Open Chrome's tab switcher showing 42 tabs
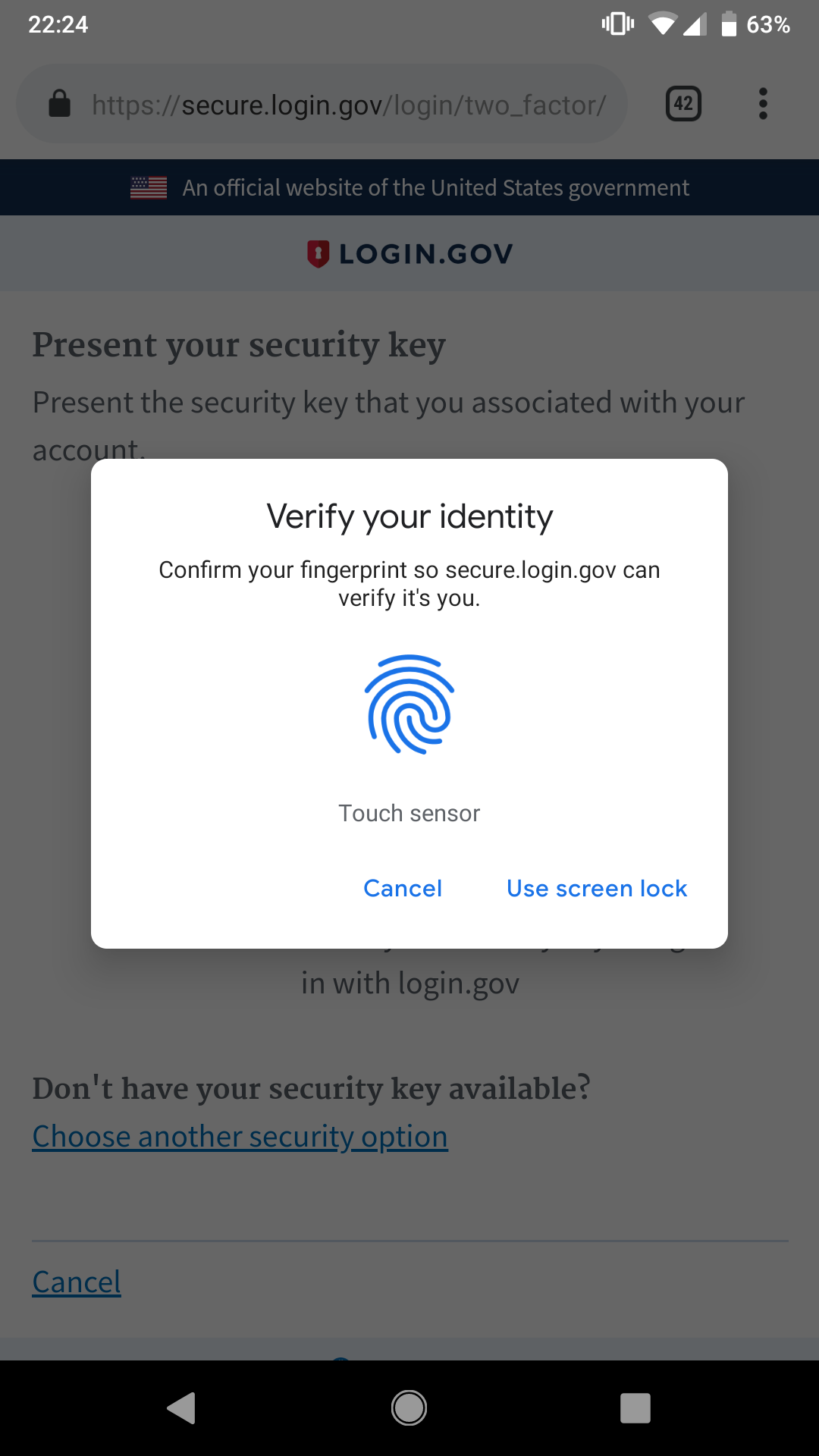Image resolution: width=819 pixels, height=1456 pixels. click(x=682, y=104)
